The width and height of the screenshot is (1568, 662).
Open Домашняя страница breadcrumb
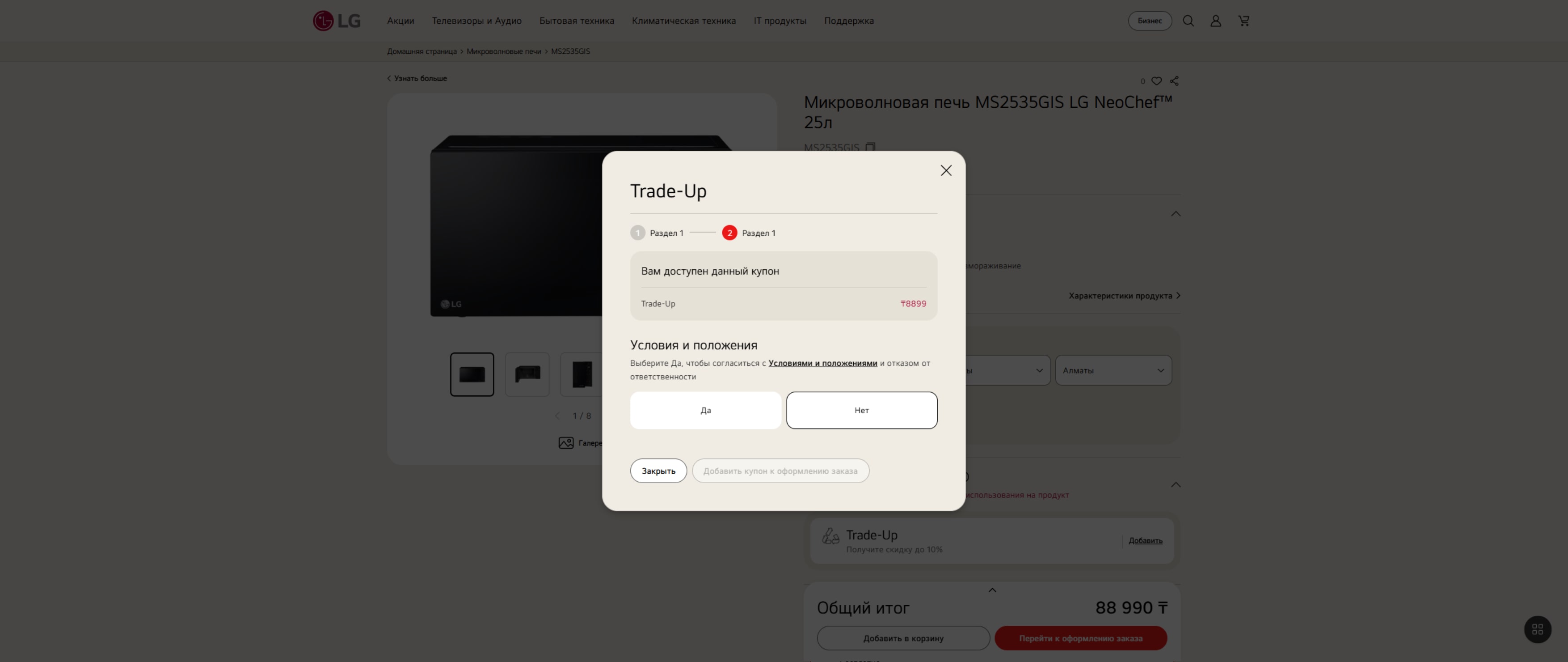click(422, 51)
